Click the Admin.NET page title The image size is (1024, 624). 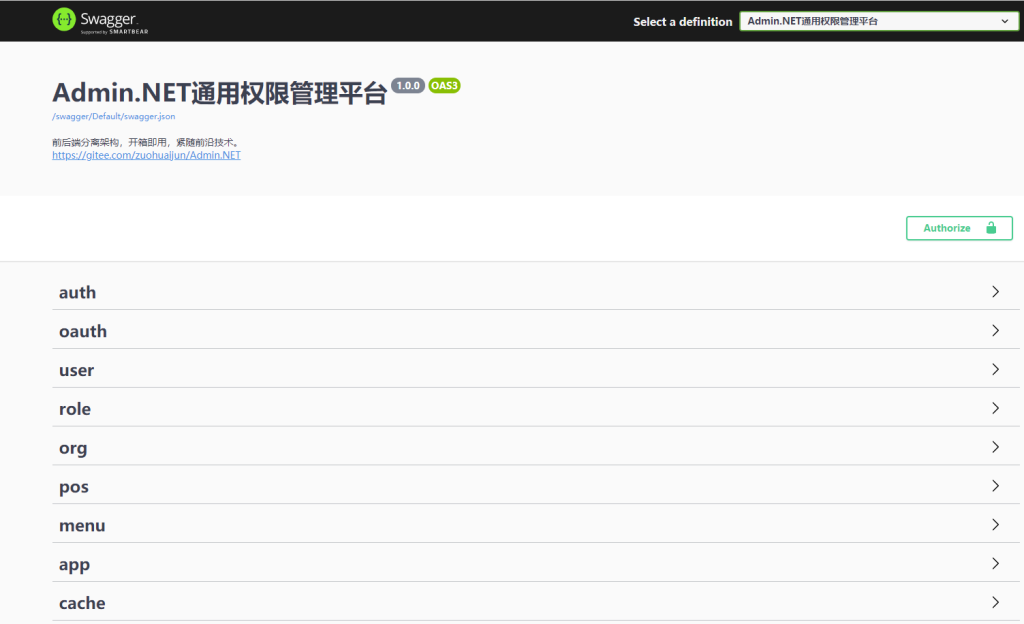coord(219,93)
